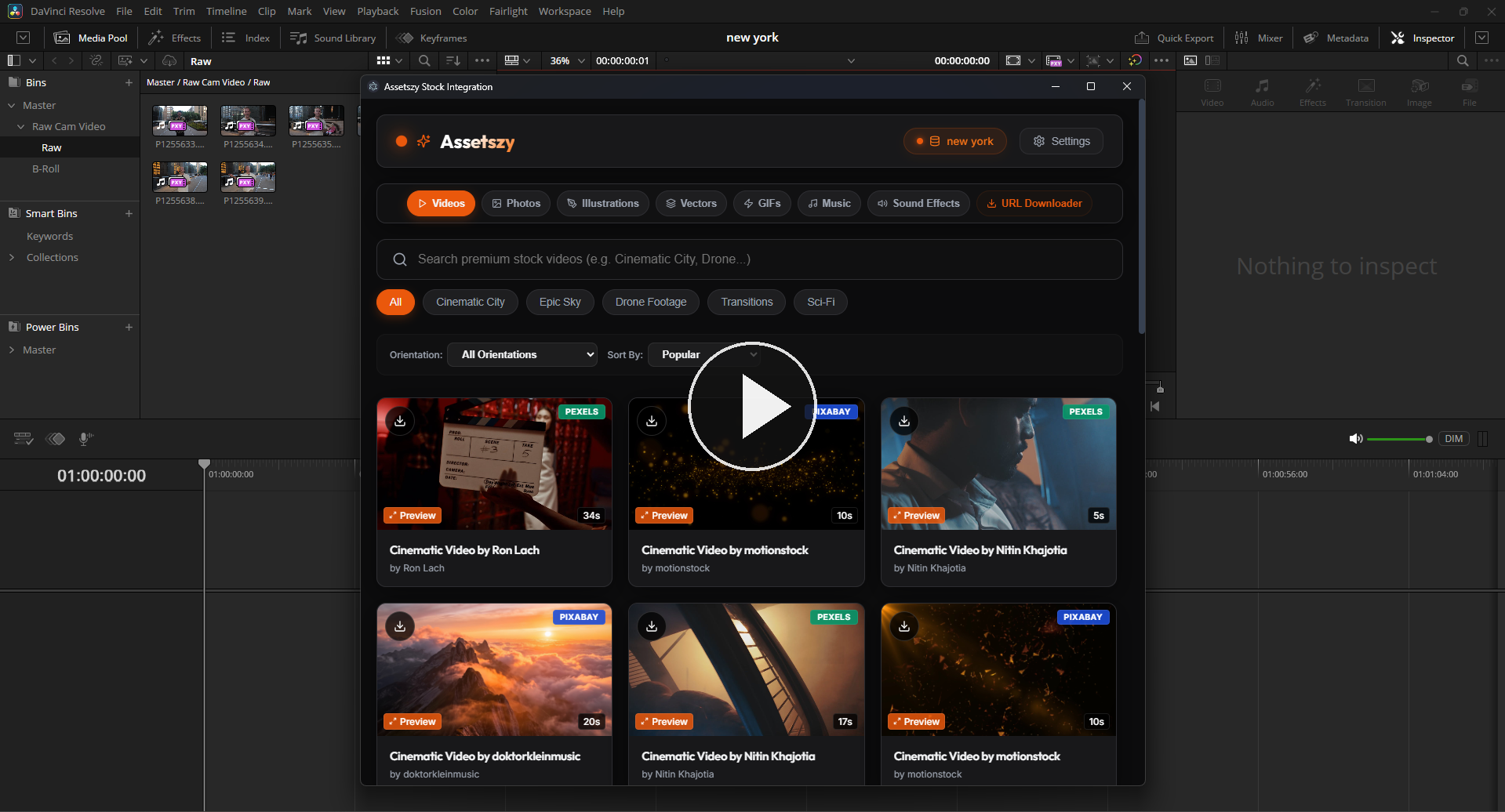
Task: Open the media pool view mode dropdown
Action: coord(389,60)
